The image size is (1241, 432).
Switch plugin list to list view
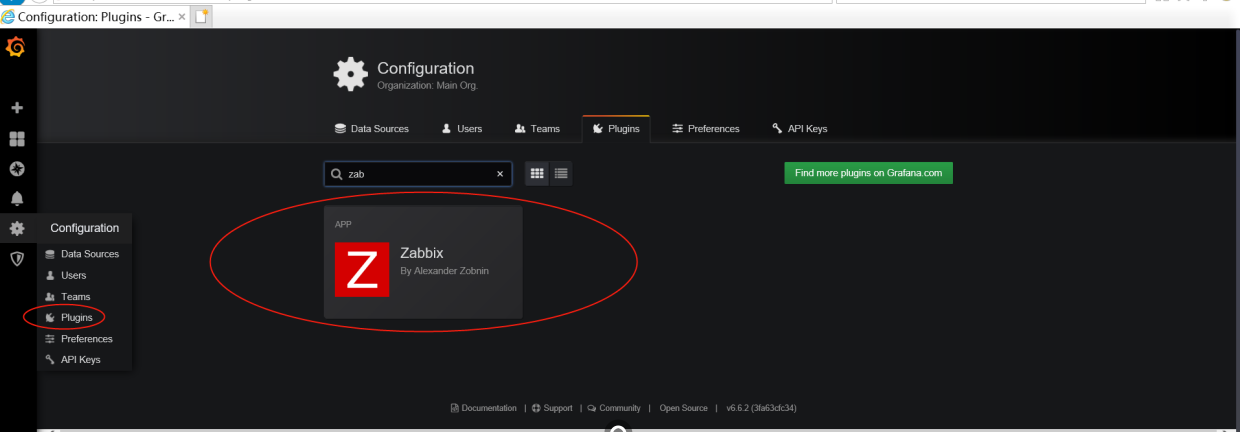coord(561,174)
